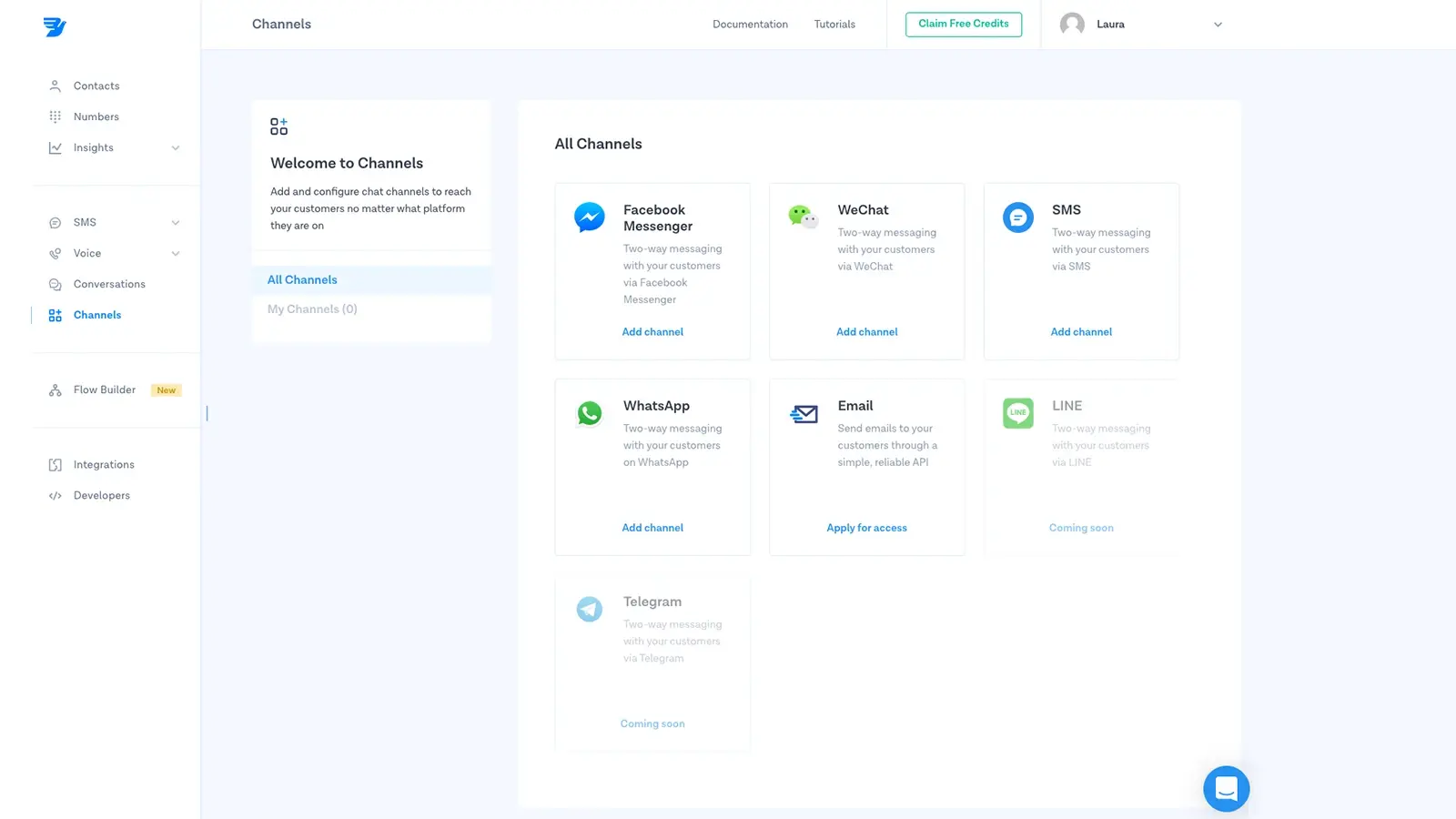Viewport: 1456px width, 819px height.
Task: Open the Tutorials link
Action: click(x=834, y=25)
